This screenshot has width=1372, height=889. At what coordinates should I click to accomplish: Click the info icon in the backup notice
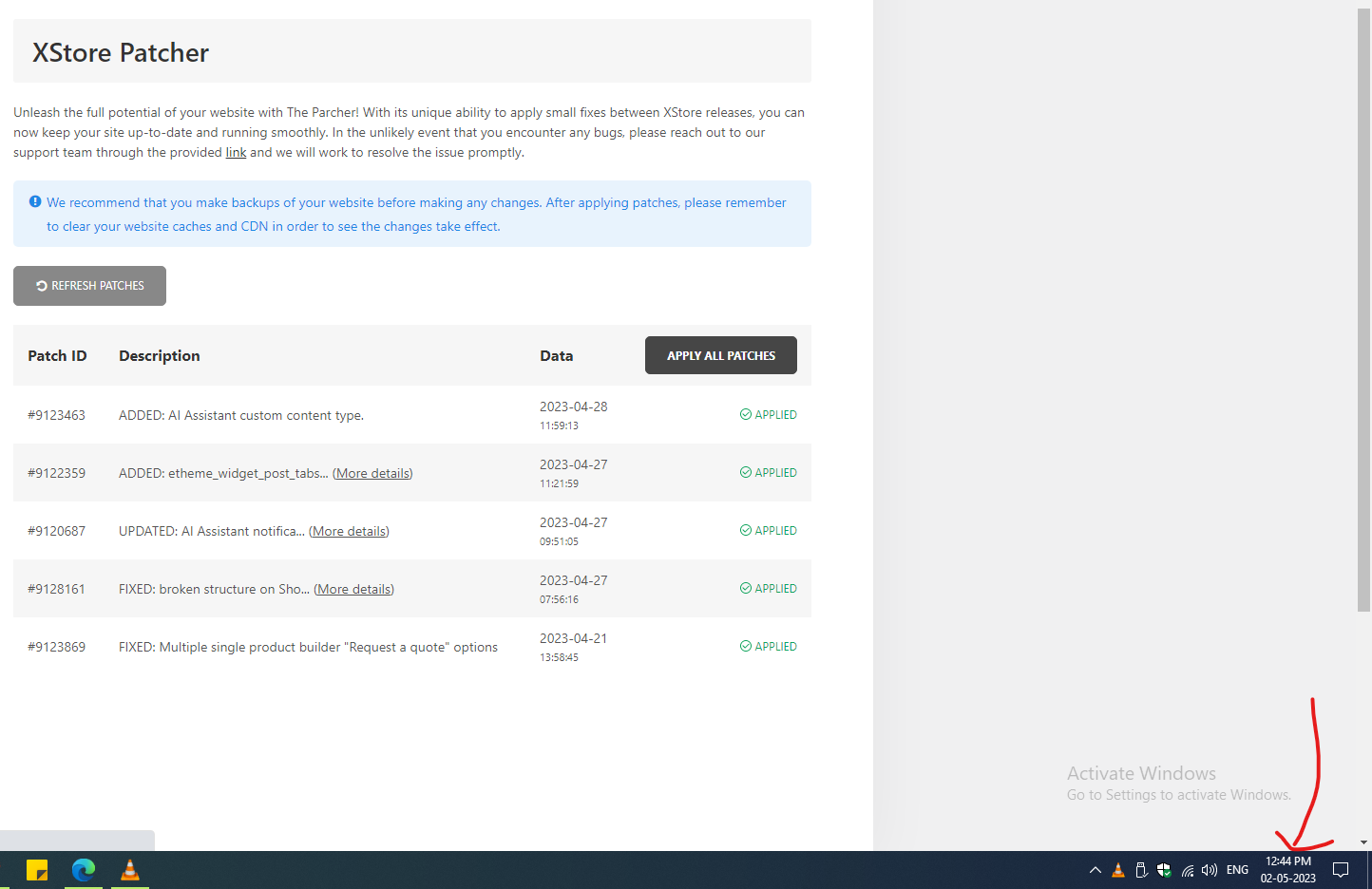[x=35, y=201]
